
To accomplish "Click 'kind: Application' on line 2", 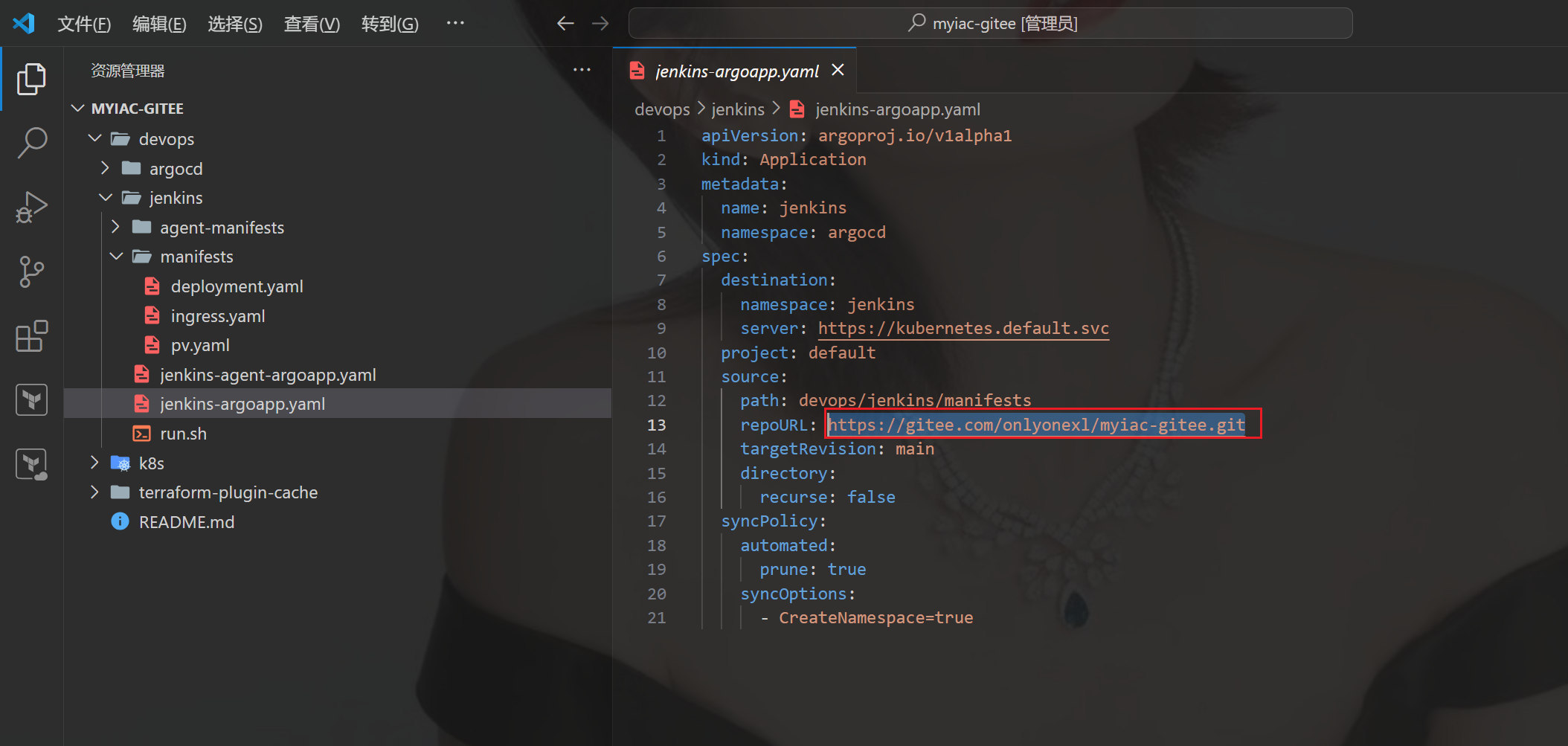I will (x=783, y=160).
